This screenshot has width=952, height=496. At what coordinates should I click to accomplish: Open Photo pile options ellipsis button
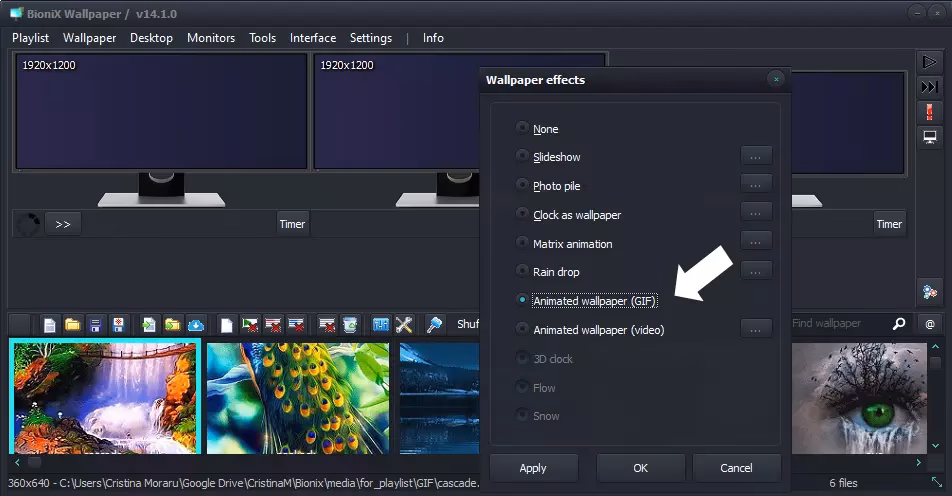coord(756,185)
